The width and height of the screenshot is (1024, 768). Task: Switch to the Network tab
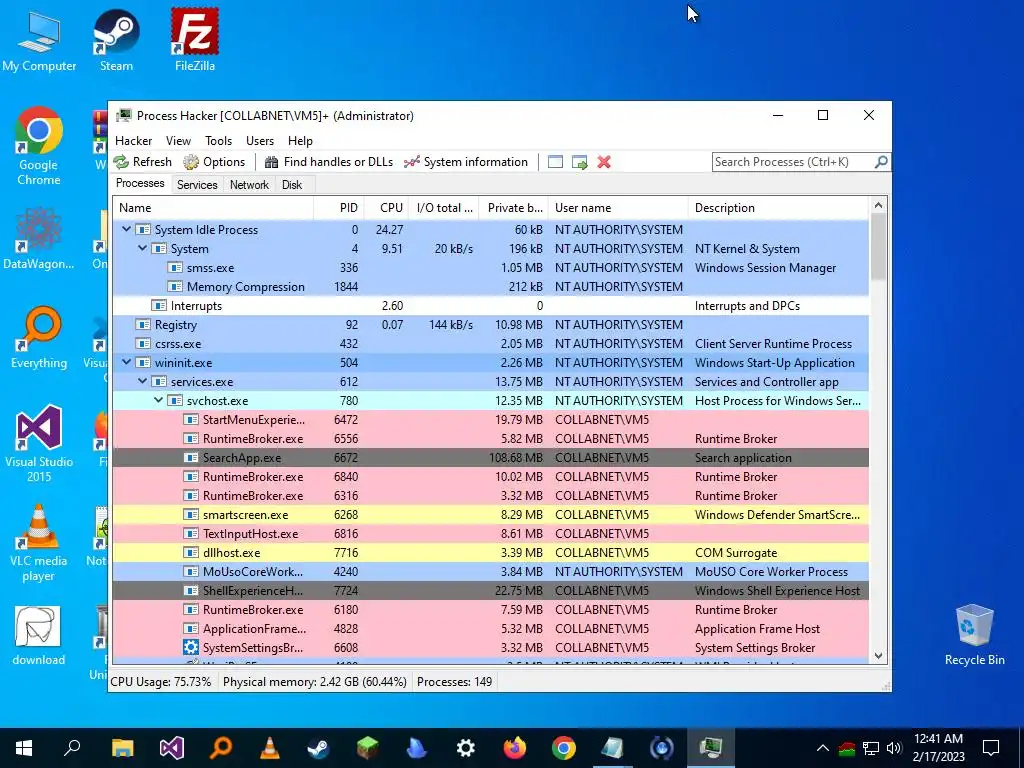pyautogui.click(x=249, y=185)
